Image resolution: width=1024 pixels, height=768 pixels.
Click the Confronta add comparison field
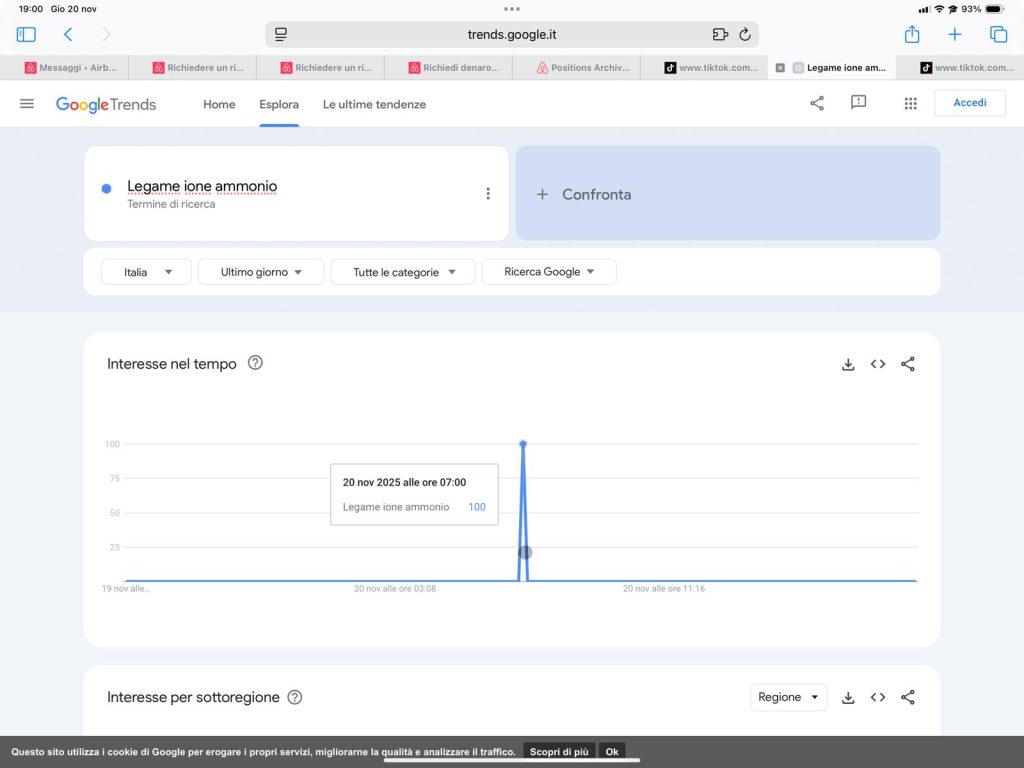[x=727, y=194]
